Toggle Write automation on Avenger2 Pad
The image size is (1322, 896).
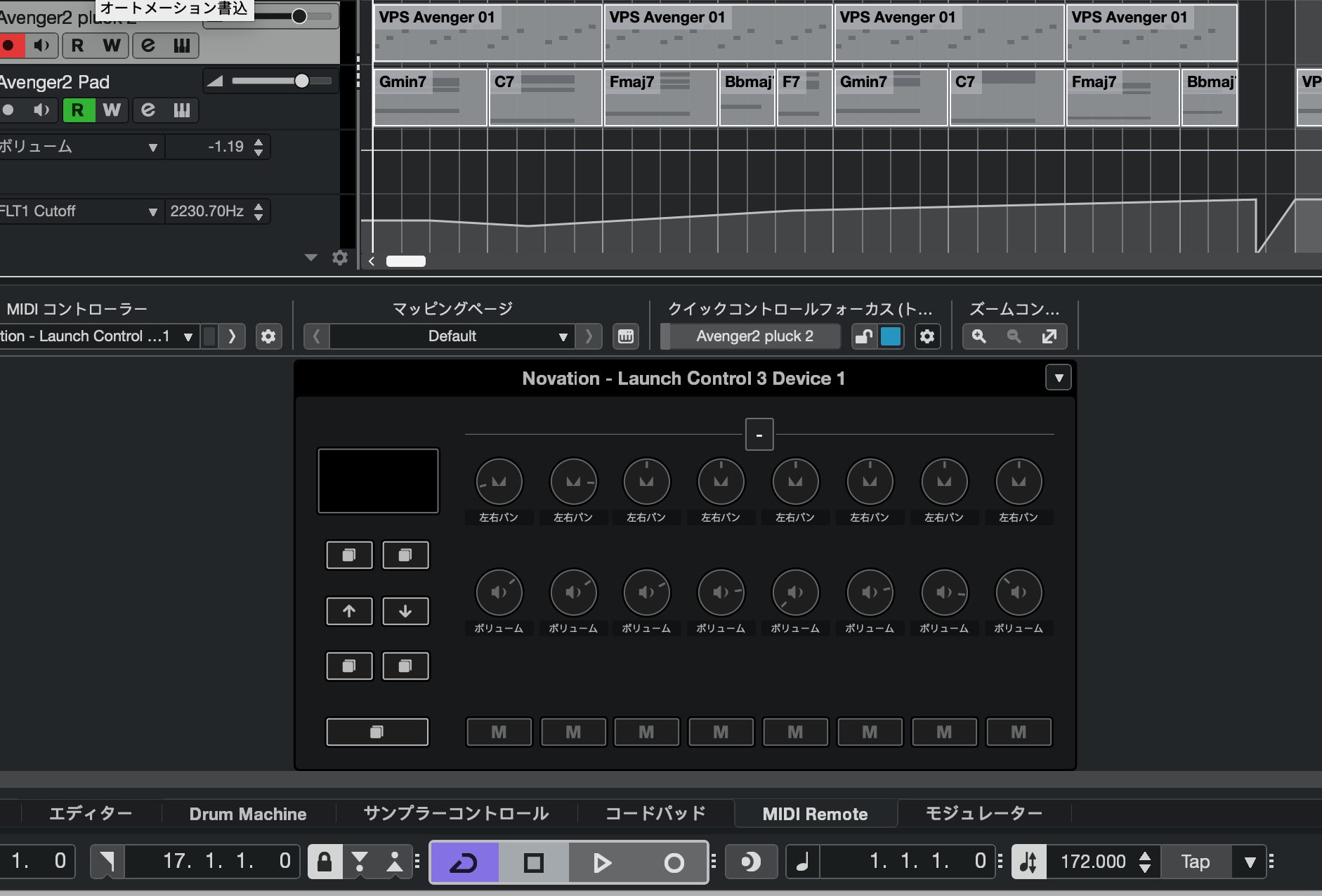coord(111,110)
